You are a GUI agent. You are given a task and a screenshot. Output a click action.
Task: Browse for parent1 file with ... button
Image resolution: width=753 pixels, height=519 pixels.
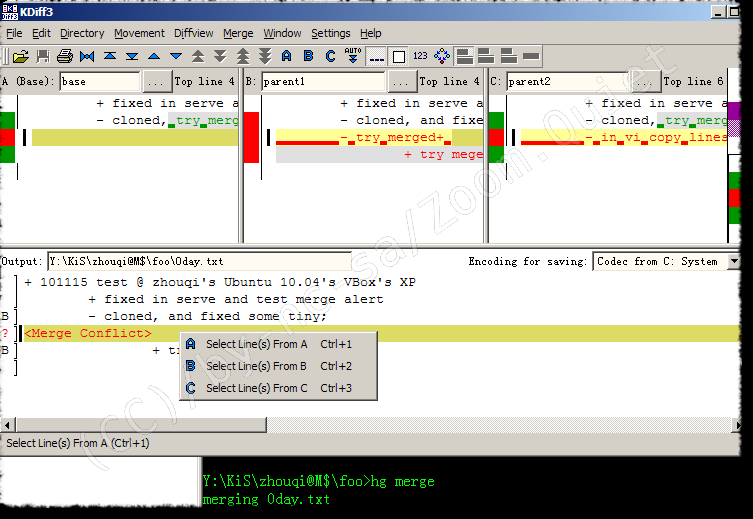(402, 82)
